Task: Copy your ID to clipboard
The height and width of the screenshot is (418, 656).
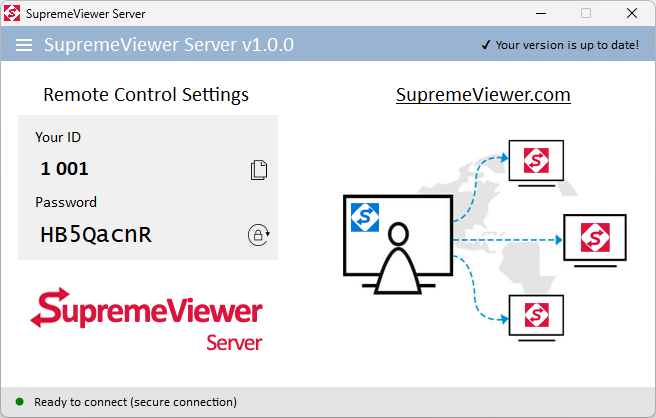Action: tap(259, 170)
